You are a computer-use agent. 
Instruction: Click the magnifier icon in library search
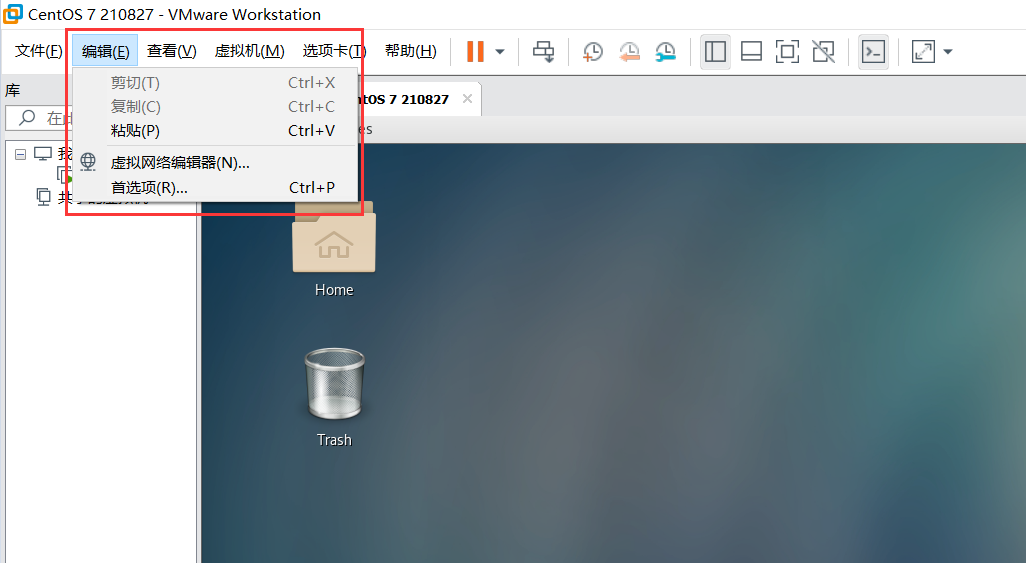(x=27, y=118)
